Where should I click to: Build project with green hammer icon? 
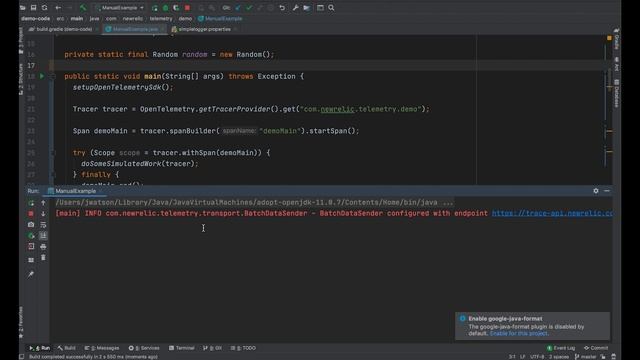click(83, 8)
